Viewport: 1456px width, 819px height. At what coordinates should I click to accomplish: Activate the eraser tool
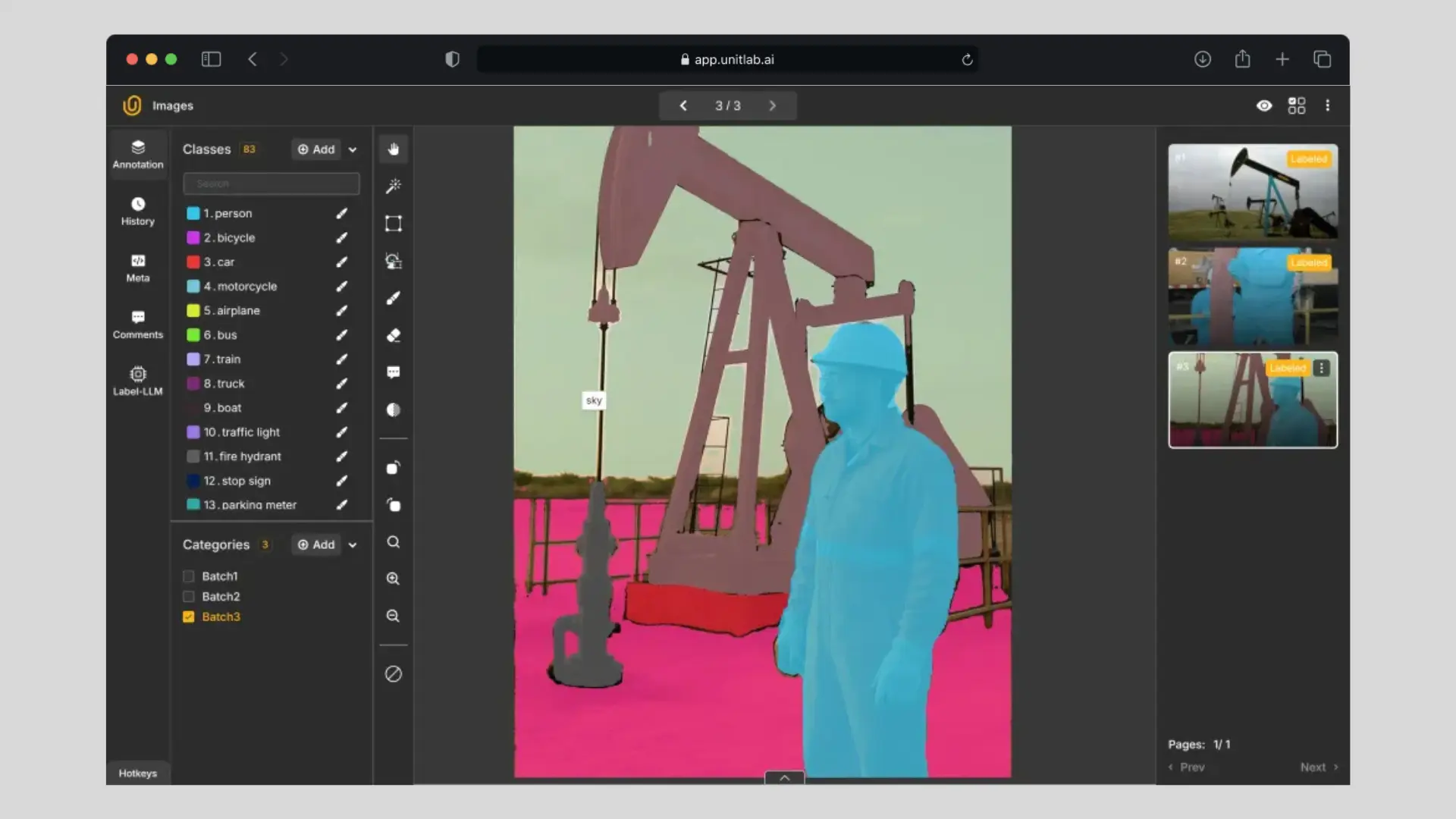coord(393,335)
